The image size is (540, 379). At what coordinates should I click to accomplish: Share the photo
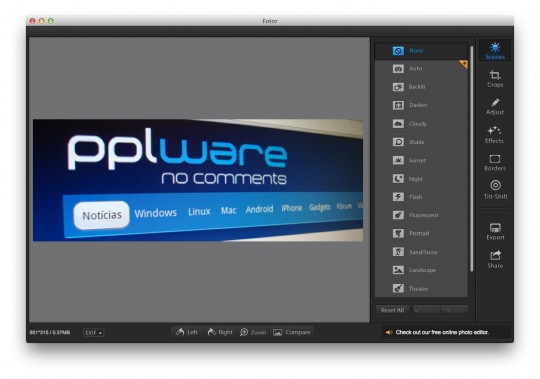(x=495, y=260)
